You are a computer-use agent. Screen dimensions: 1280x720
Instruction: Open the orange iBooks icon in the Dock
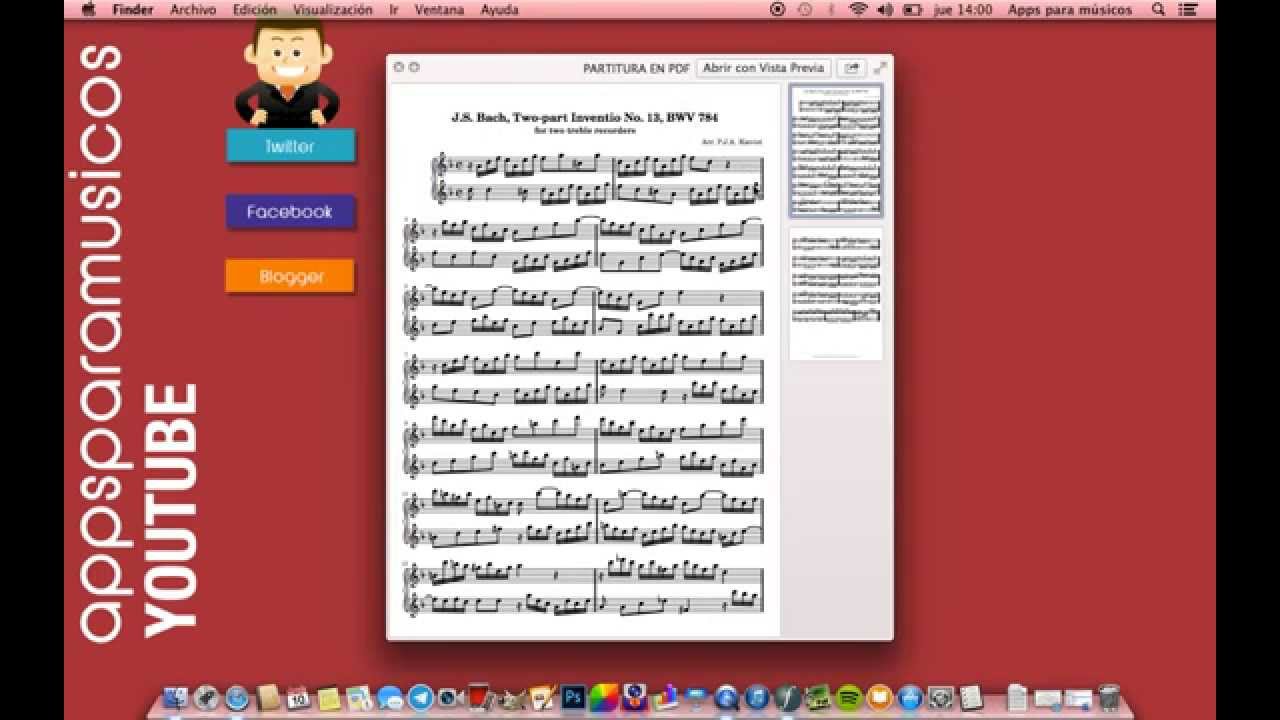[879, 698]
